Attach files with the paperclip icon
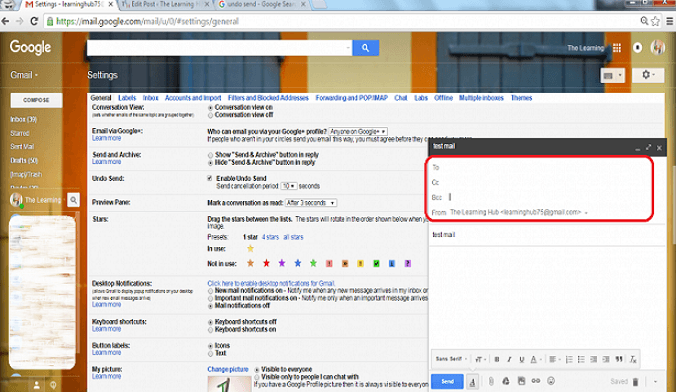This screenshot has height=392, width=676. pos(491,381)
